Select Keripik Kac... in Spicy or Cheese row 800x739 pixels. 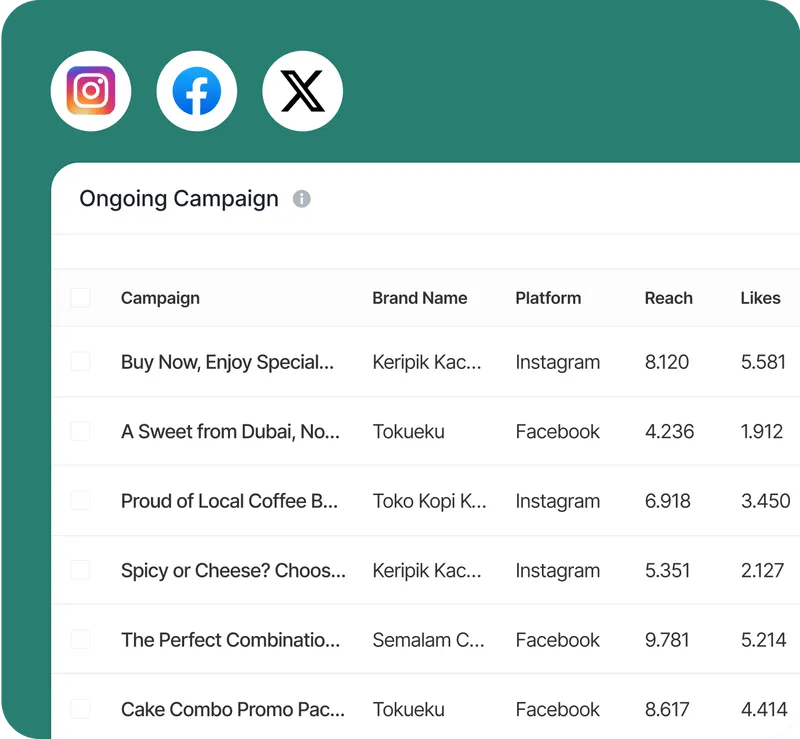pos(427,571)
